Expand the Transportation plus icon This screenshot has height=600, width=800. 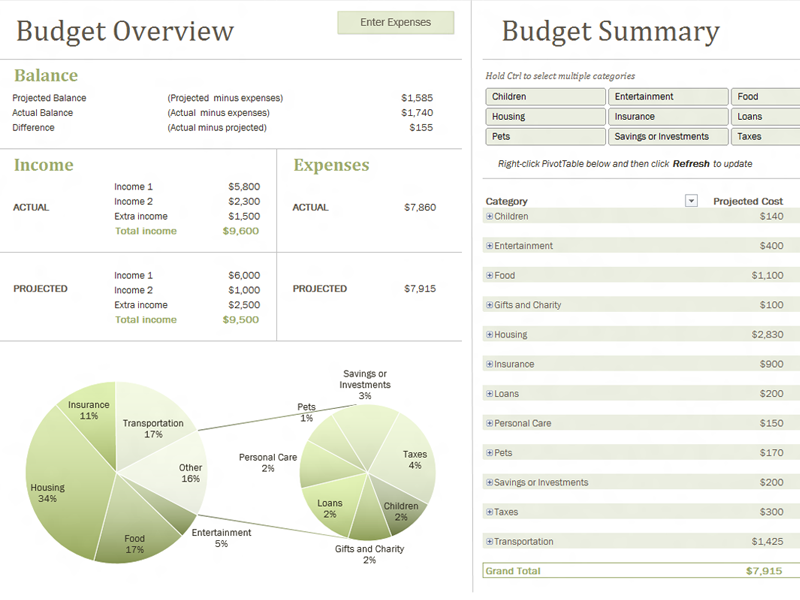489,542
